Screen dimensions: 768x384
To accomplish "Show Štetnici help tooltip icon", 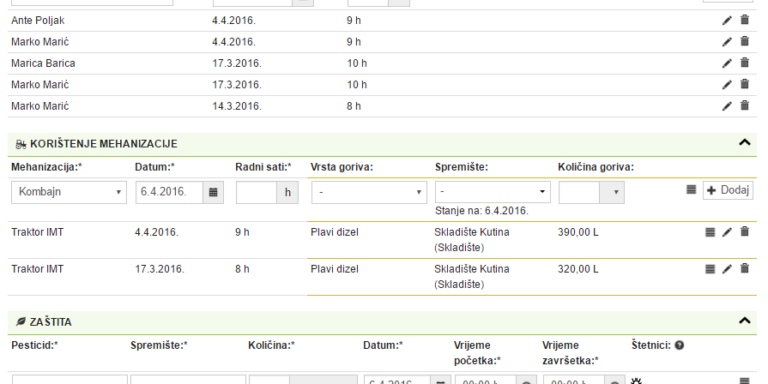I will click(x=679, y=345).
